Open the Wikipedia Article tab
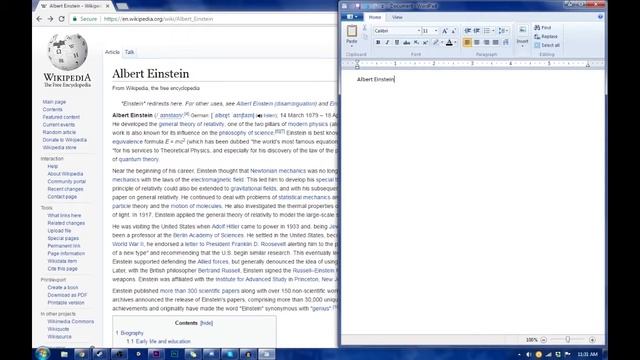The width and height of the screenshot is (640, 360). coord(112,52)
